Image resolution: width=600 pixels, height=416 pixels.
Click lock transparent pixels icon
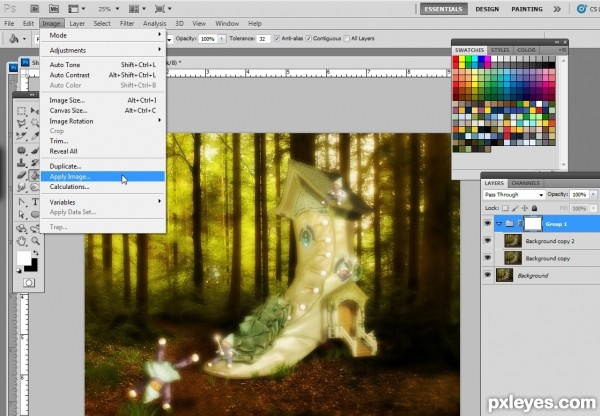tap(505, 208)
